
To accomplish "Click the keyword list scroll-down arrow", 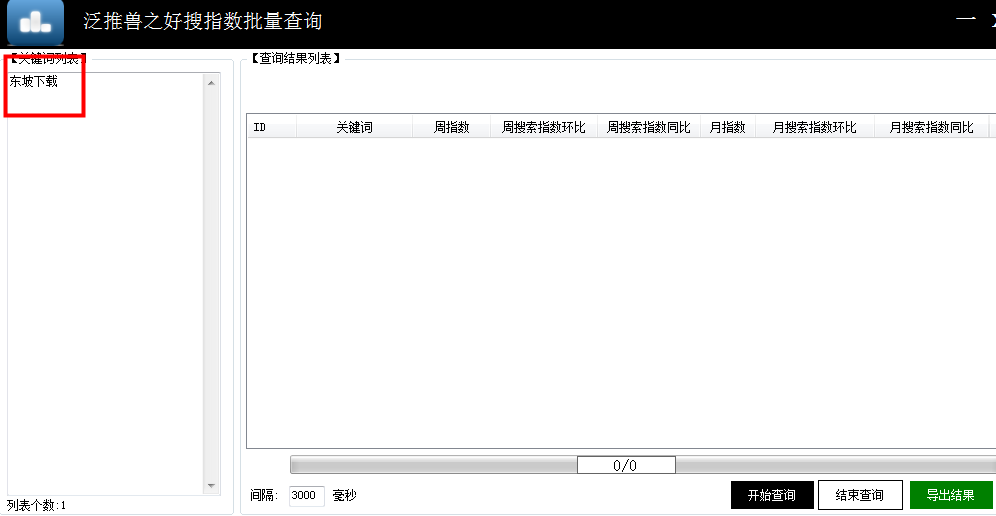I will pos(212,486).
